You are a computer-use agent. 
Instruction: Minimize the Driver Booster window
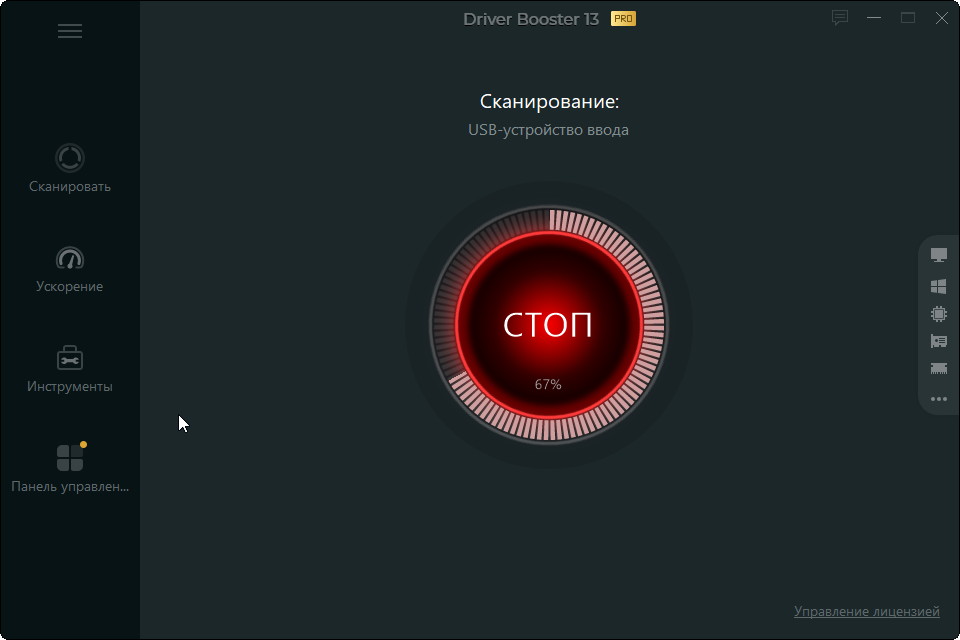[875, 18]
